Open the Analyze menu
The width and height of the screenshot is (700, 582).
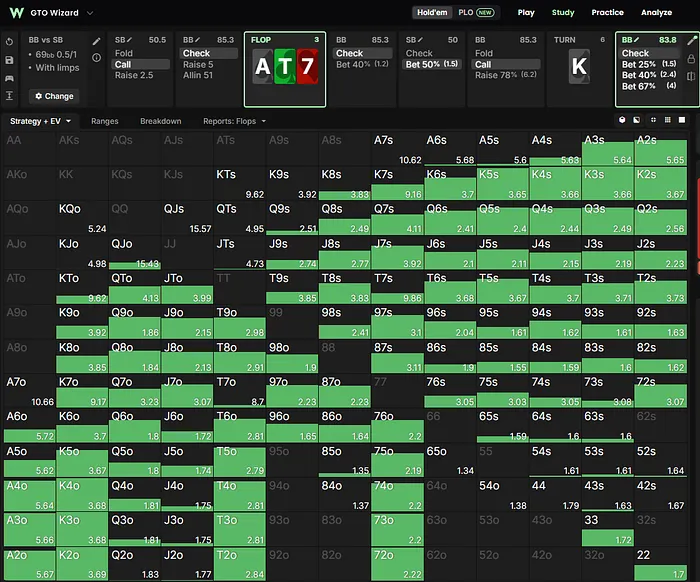tap(656, 12)
